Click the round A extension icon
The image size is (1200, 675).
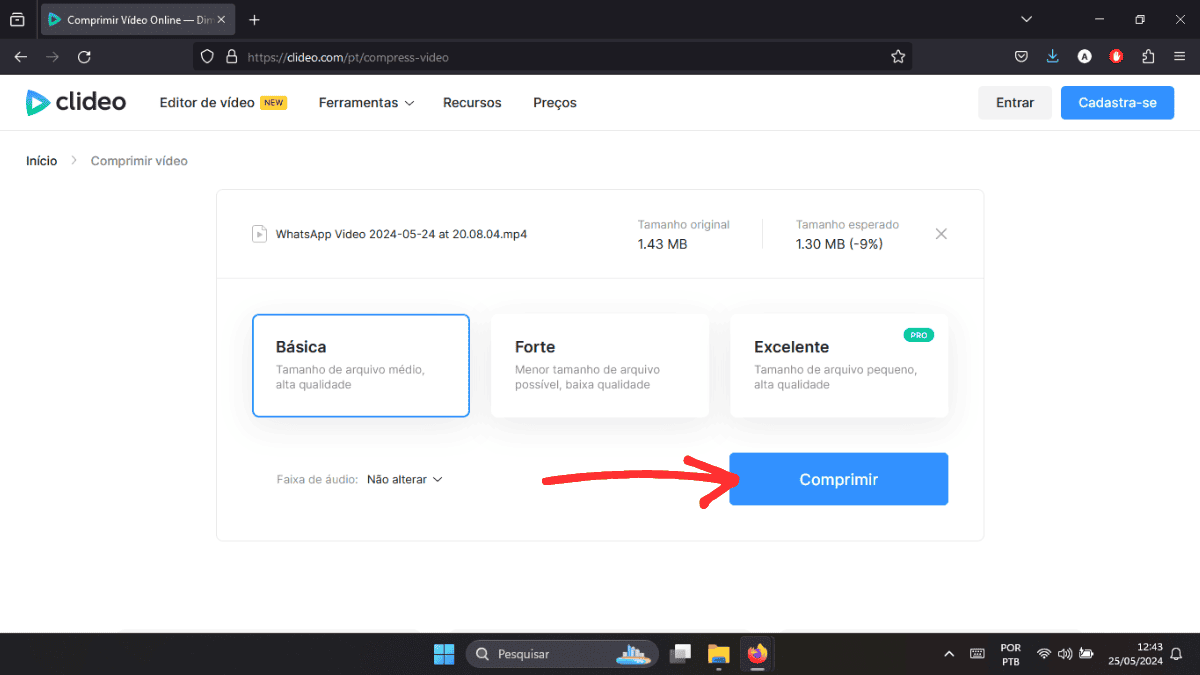(x=1084, y=57)
